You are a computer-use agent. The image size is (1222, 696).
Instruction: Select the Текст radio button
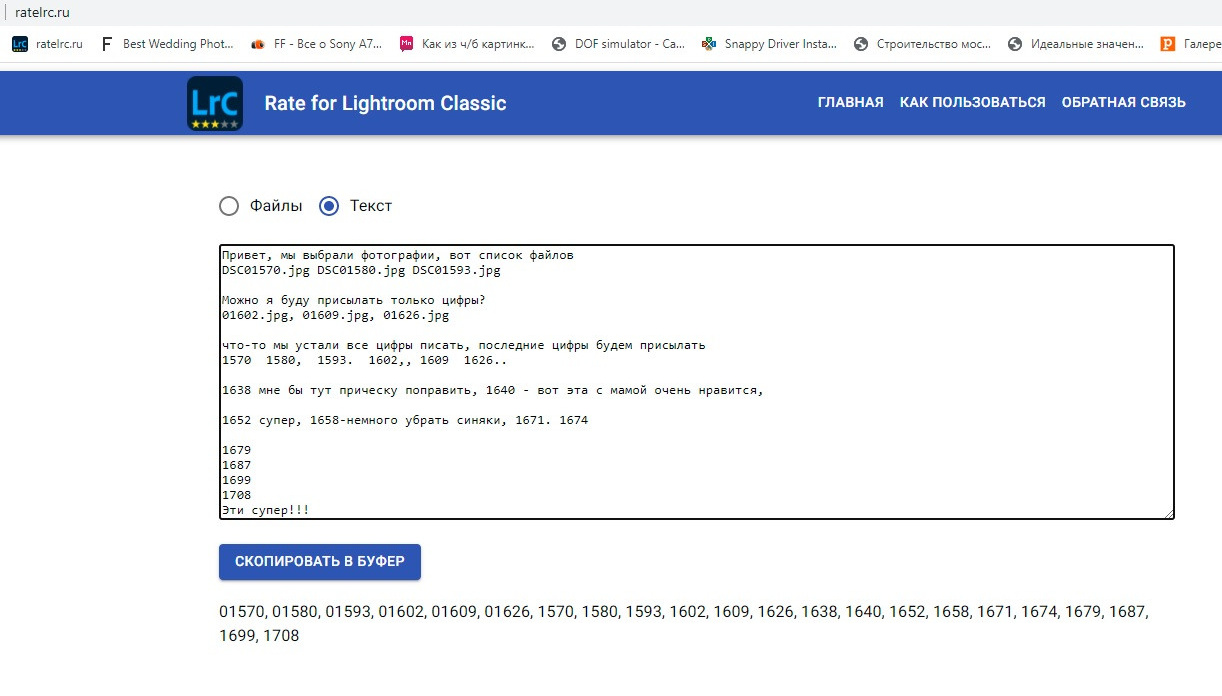329,206
